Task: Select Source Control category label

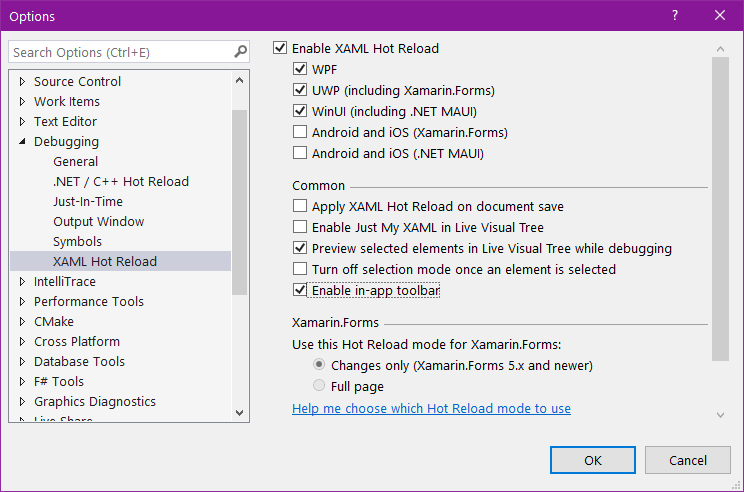Action: [x=77, y=81]
